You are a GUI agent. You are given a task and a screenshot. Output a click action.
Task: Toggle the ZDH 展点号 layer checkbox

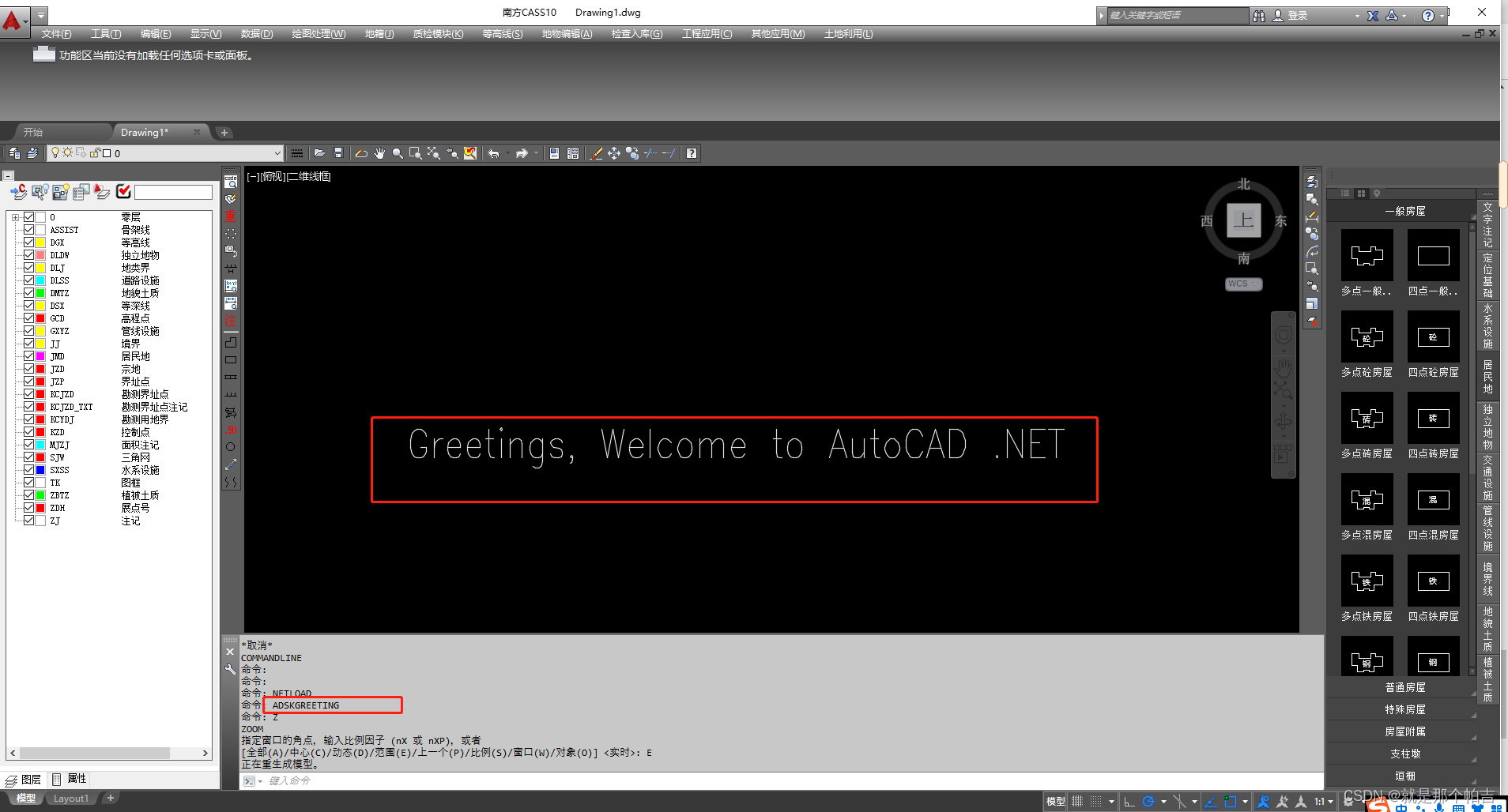[29, 508]
